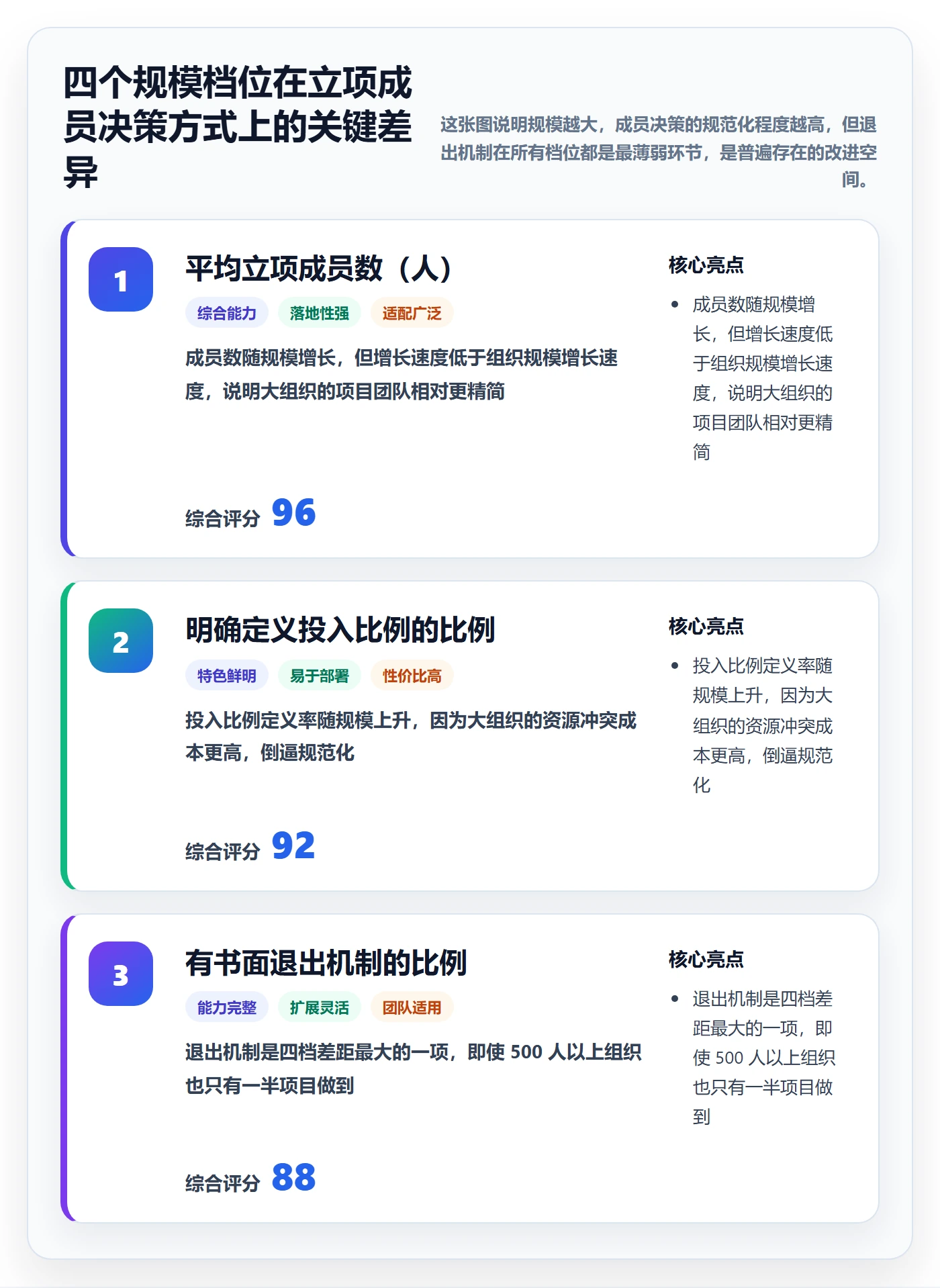This screenshot has width=940, height=1288.
Task: Select the 适配广泛 tag
Action: coord(412,313)
